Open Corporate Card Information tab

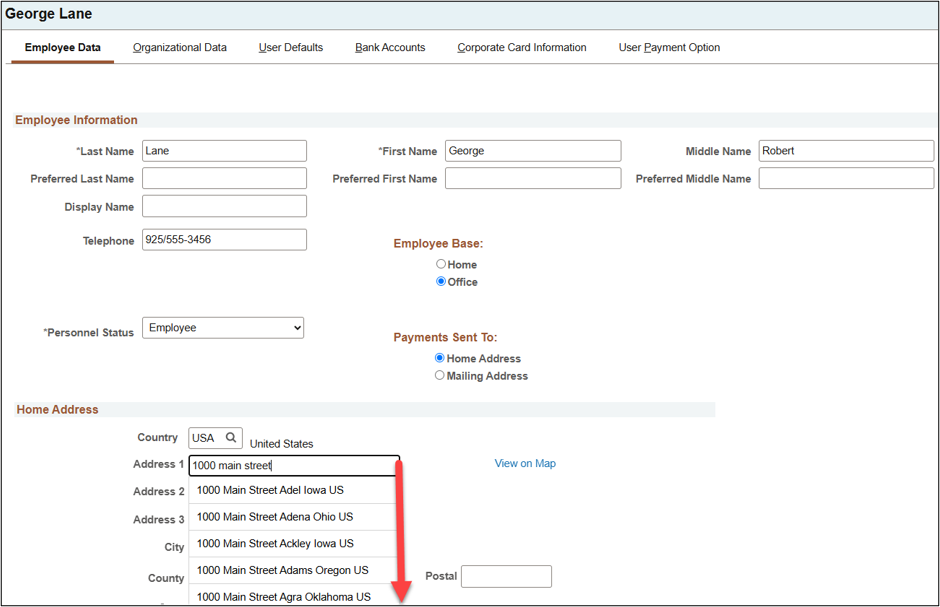[x=522, y=47]
